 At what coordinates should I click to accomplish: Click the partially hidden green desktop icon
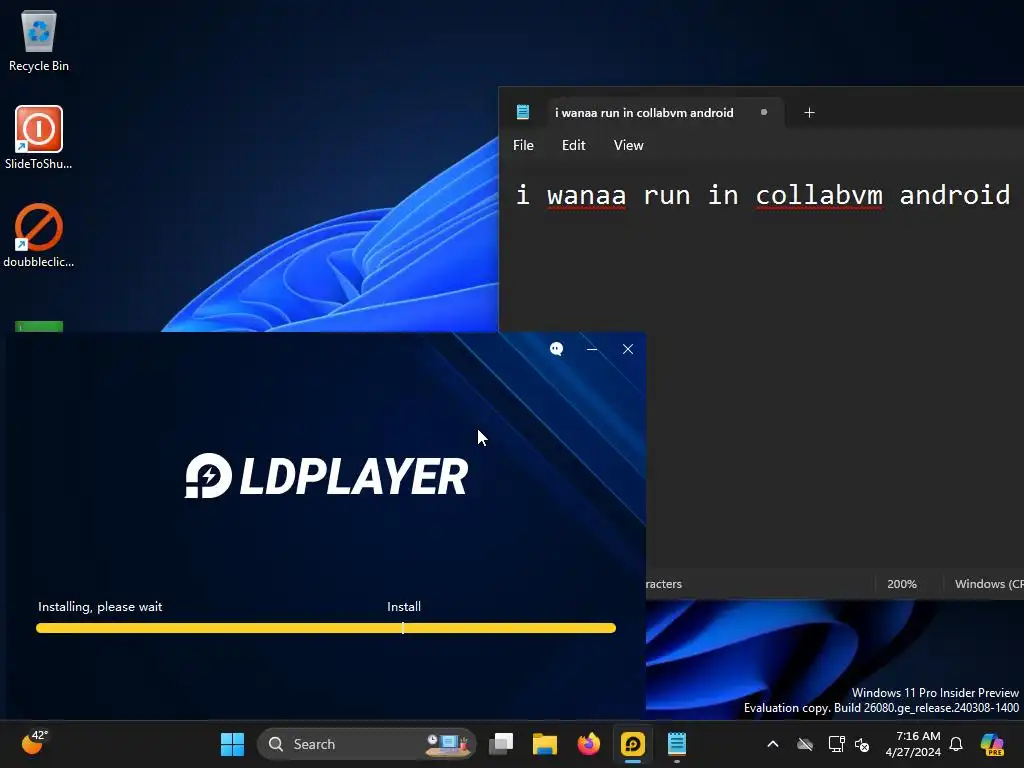tap(39, 326)
